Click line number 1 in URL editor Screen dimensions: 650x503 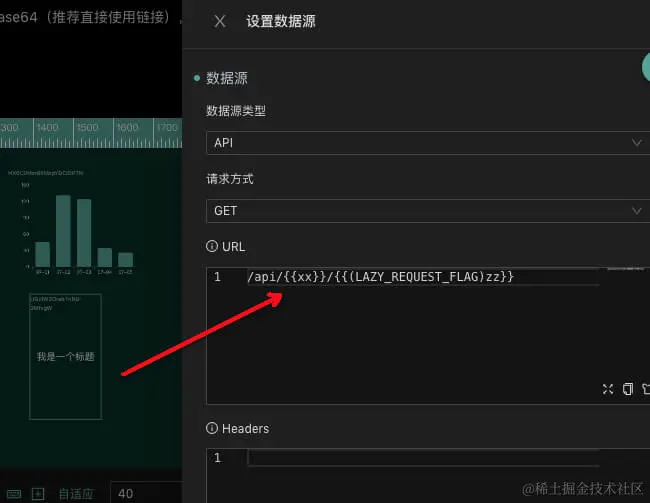click(x=217, y=277)
